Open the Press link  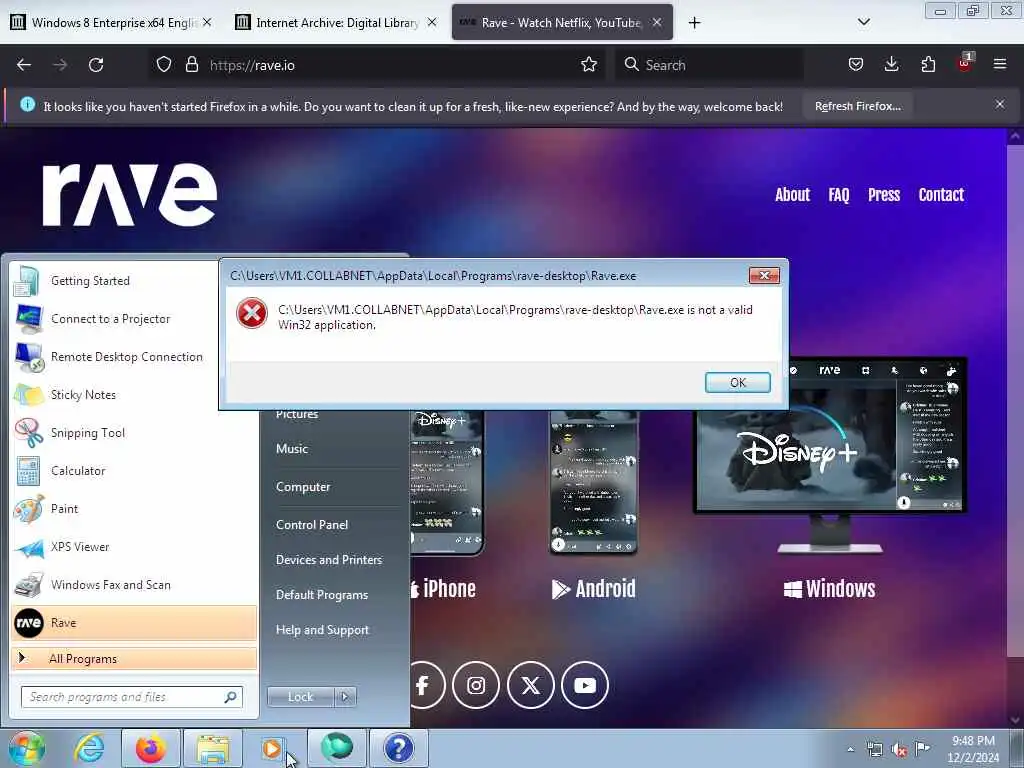[x=884, y=195]
